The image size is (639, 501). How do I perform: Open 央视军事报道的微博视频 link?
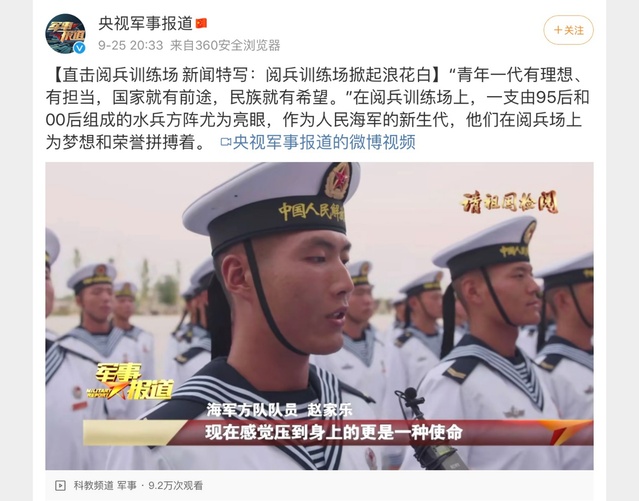point(324,142)
